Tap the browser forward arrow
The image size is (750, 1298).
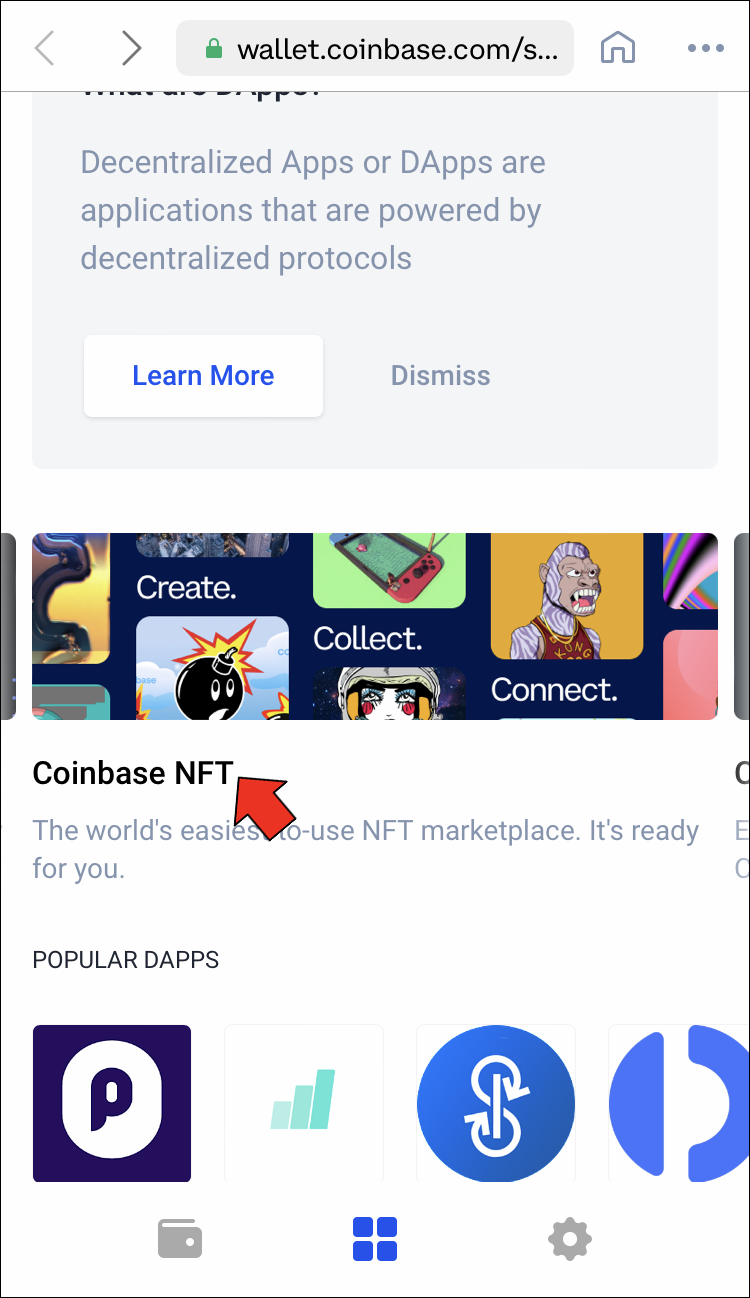(131, 47)
